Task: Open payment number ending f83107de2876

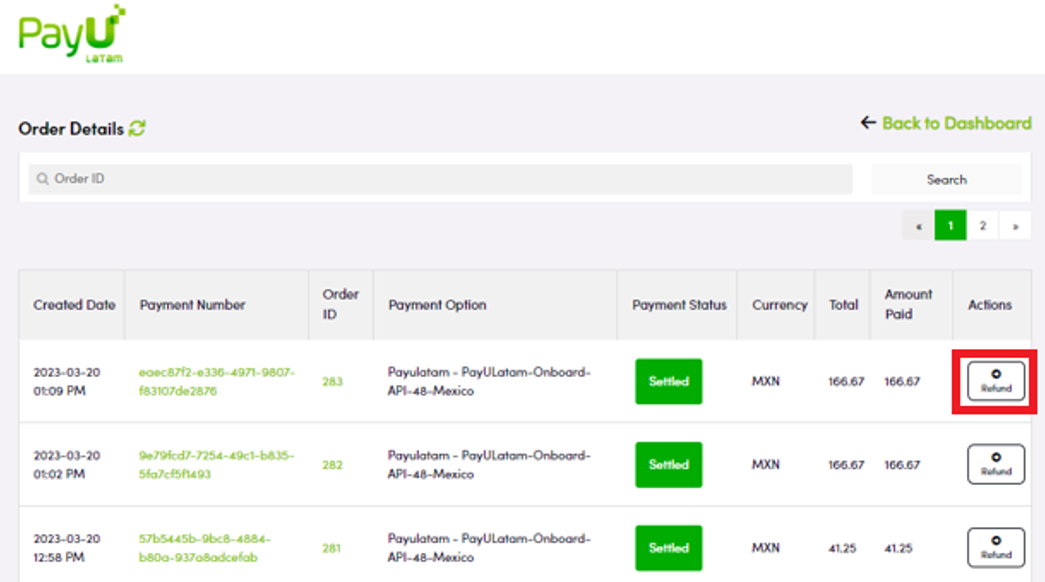Action: (x=217, y=381)
